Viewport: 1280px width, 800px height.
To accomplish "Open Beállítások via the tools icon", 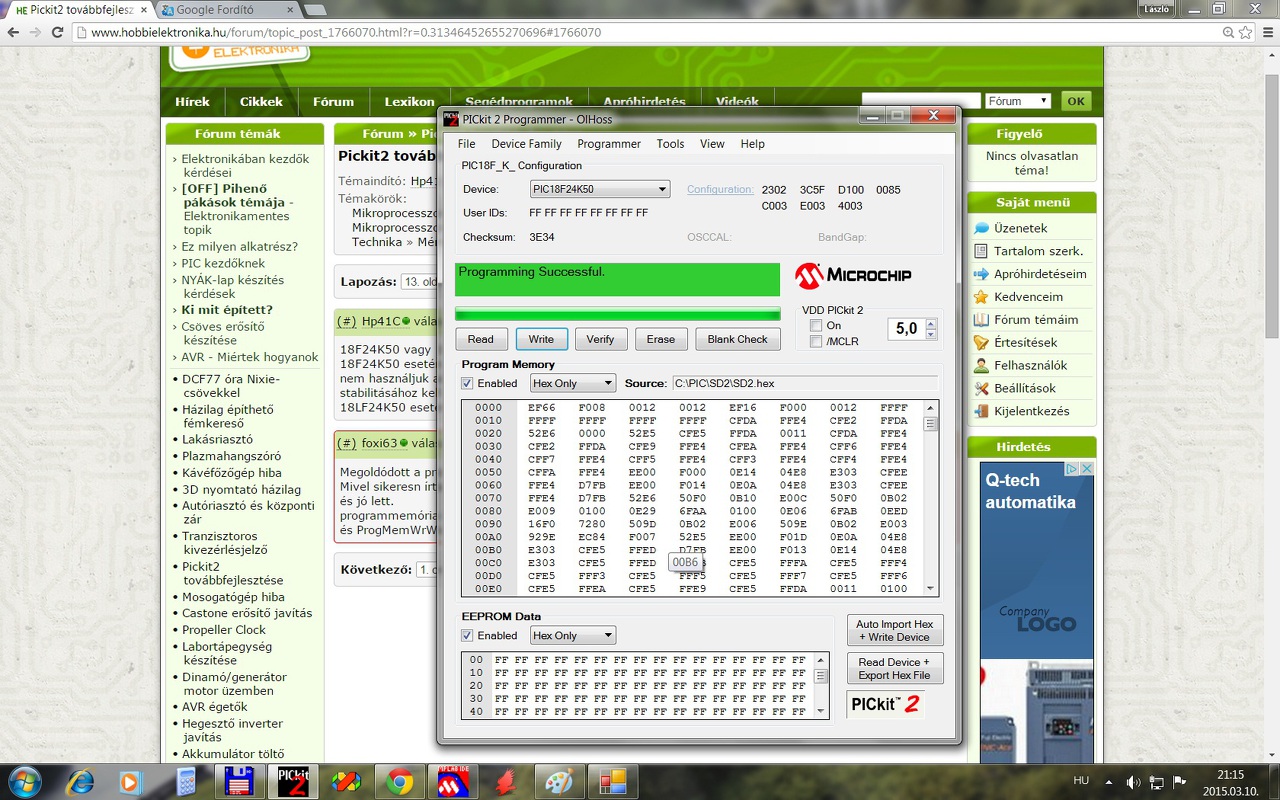I will (x=981, y=388).
